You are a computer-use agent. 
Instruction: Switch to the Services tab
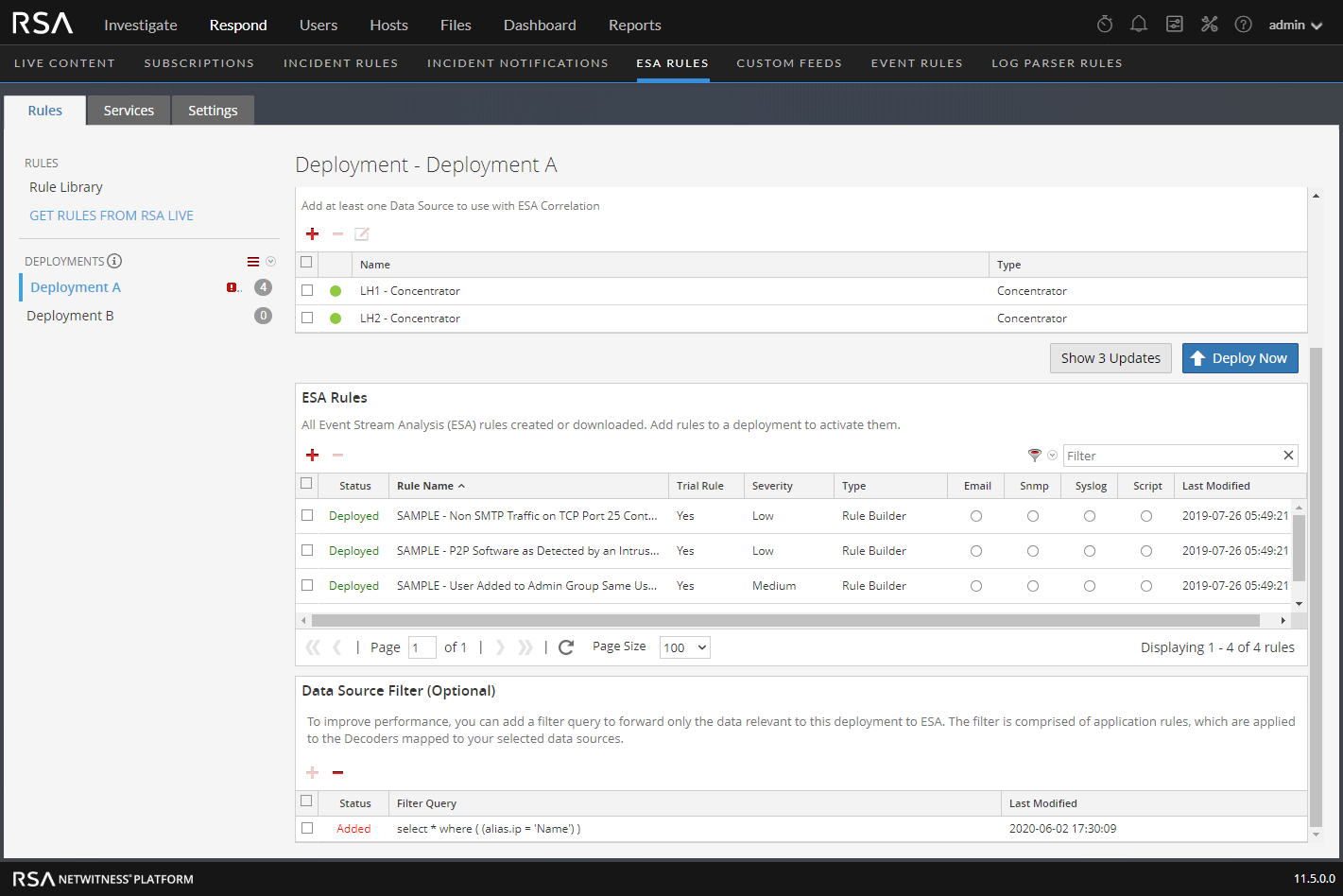[x=129, y=111]
